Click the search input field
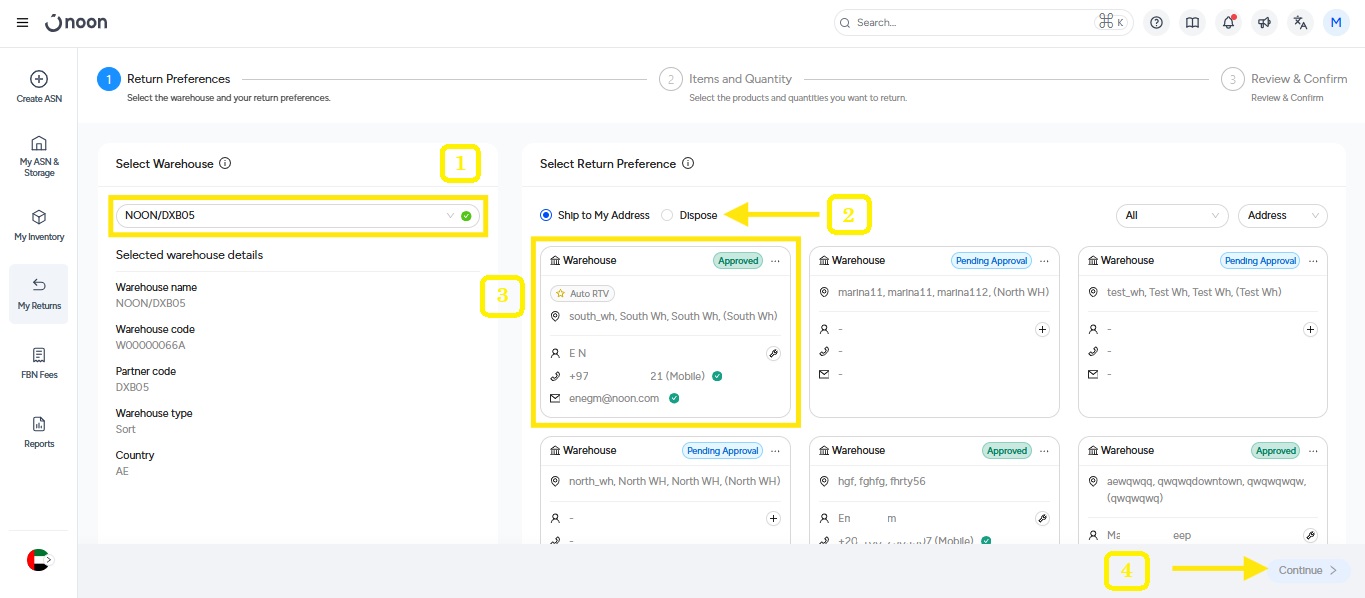1365x598 pixels. coord(970,22)
